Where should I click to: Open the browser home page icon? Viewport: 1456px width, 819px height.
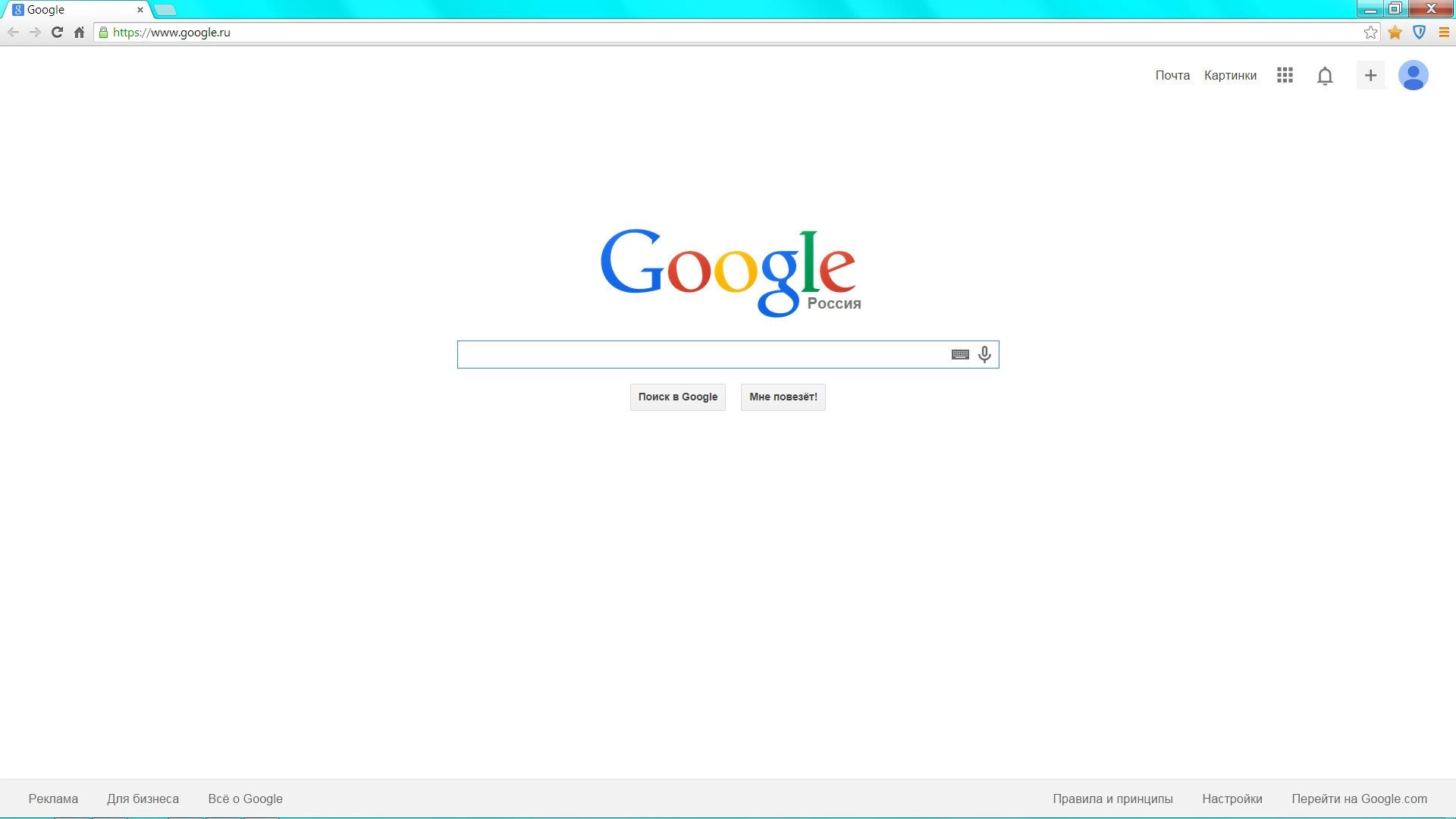point(79,33)
